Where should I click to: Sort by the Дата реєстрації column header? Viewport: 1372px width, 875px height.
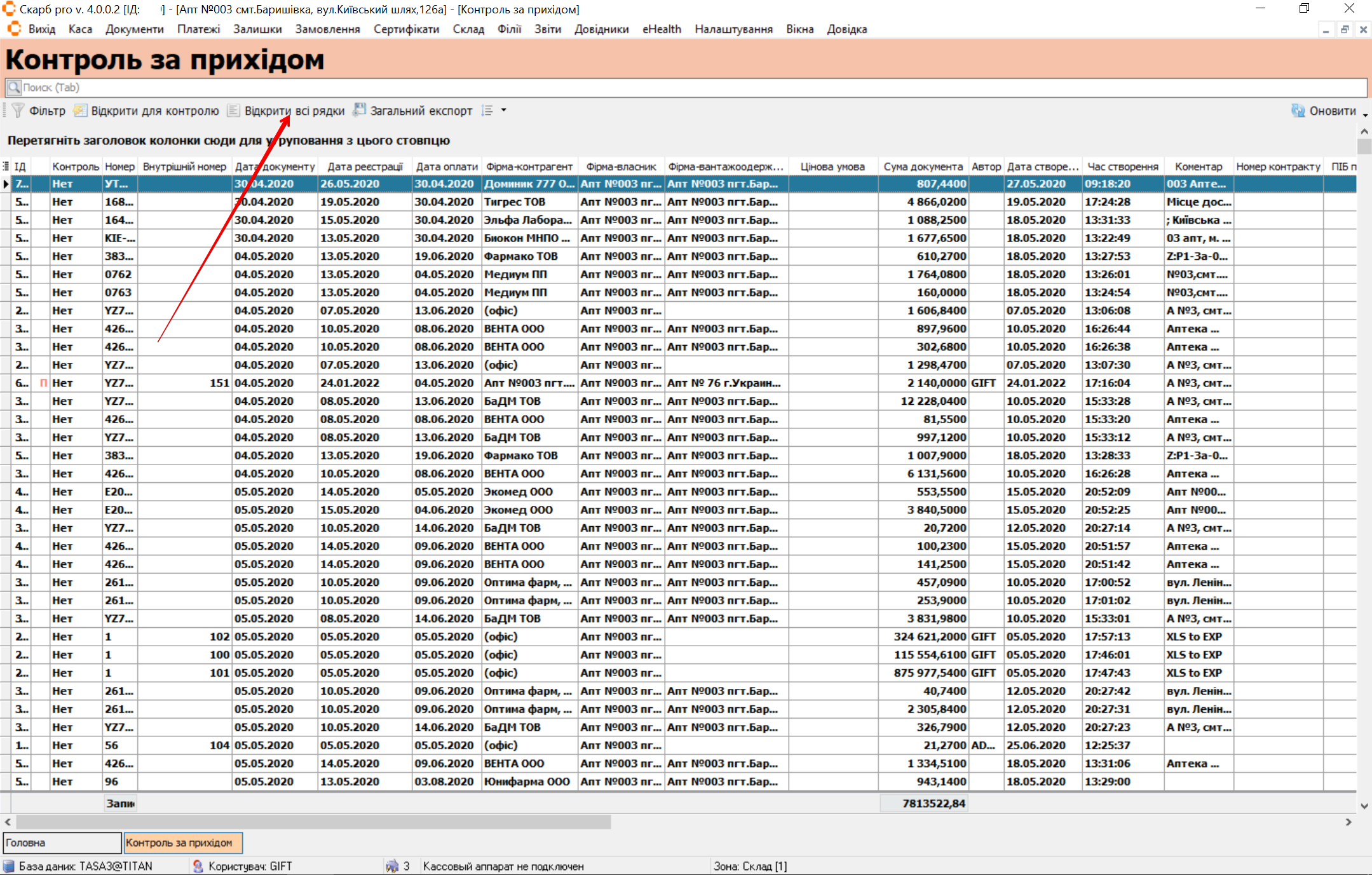coord(365,166)
